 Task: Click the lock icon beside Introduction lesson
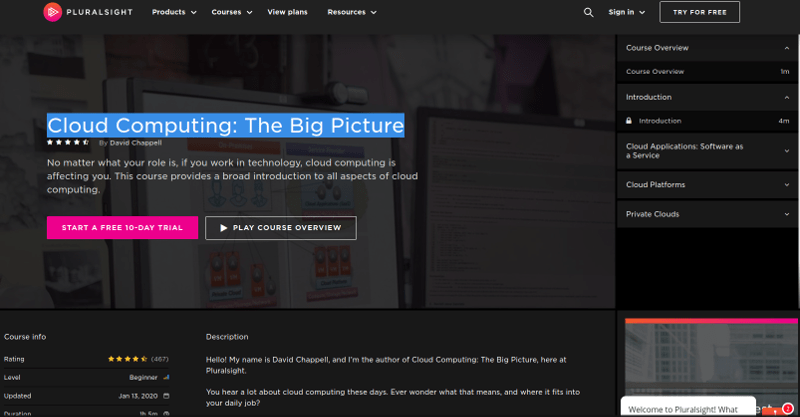(629, 121)
